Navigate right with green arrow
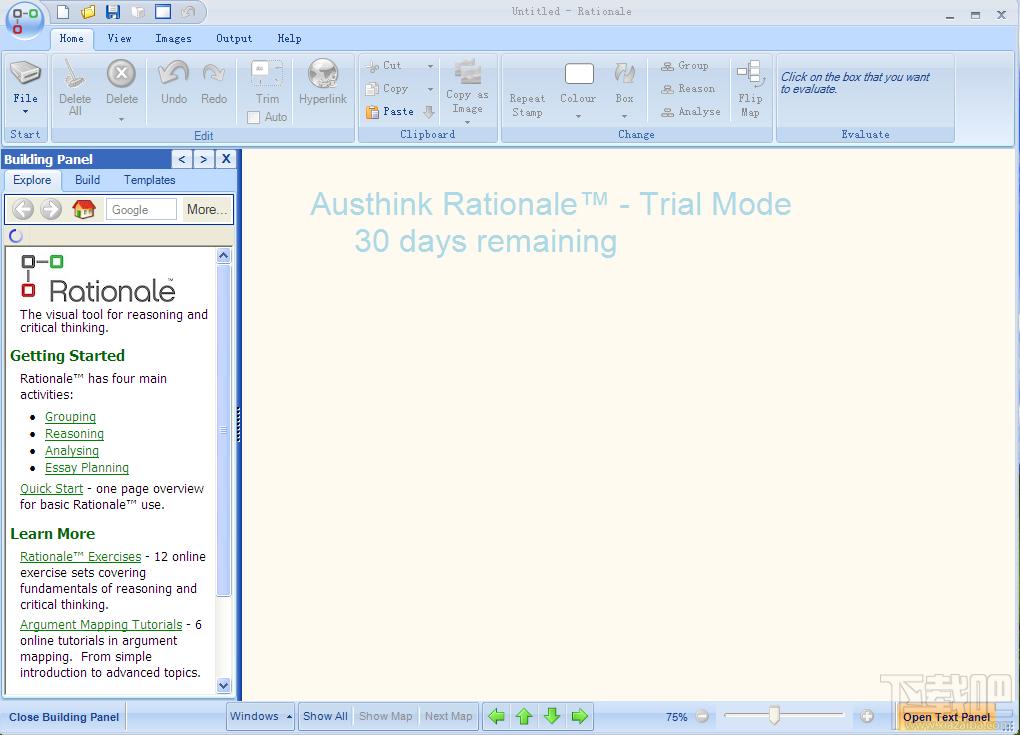This screenshot has height=735, width=1020. click(579, 716)
